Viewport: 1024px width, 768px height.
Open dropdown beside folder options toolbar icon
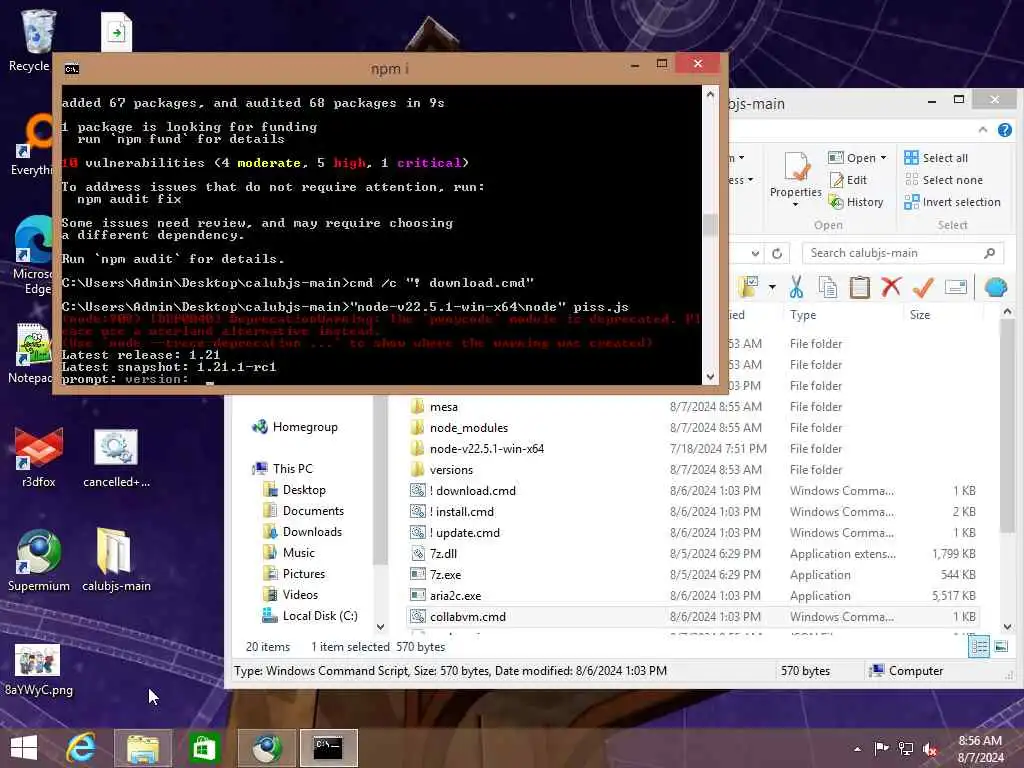[772, 287]
